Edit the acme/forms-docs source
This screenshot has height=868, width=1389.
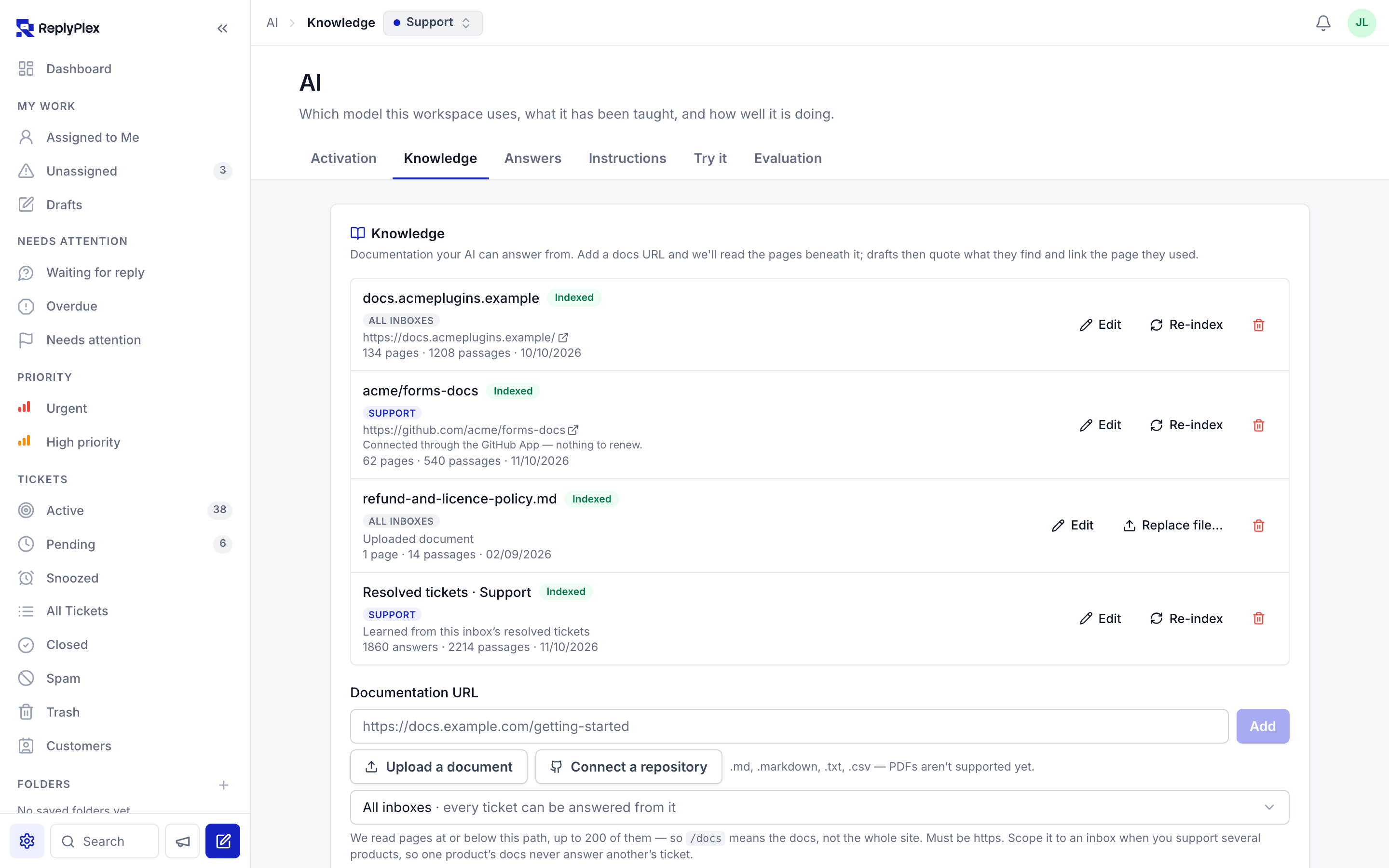[x=1100, y=425]
